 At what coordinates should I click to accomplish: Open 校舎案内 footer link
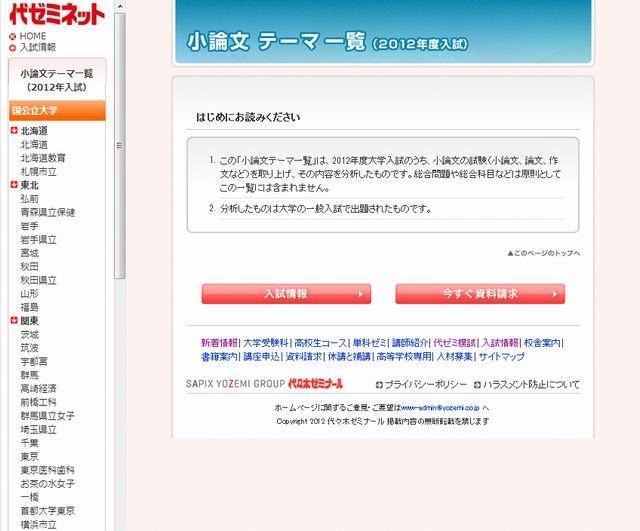pos(542,343)
